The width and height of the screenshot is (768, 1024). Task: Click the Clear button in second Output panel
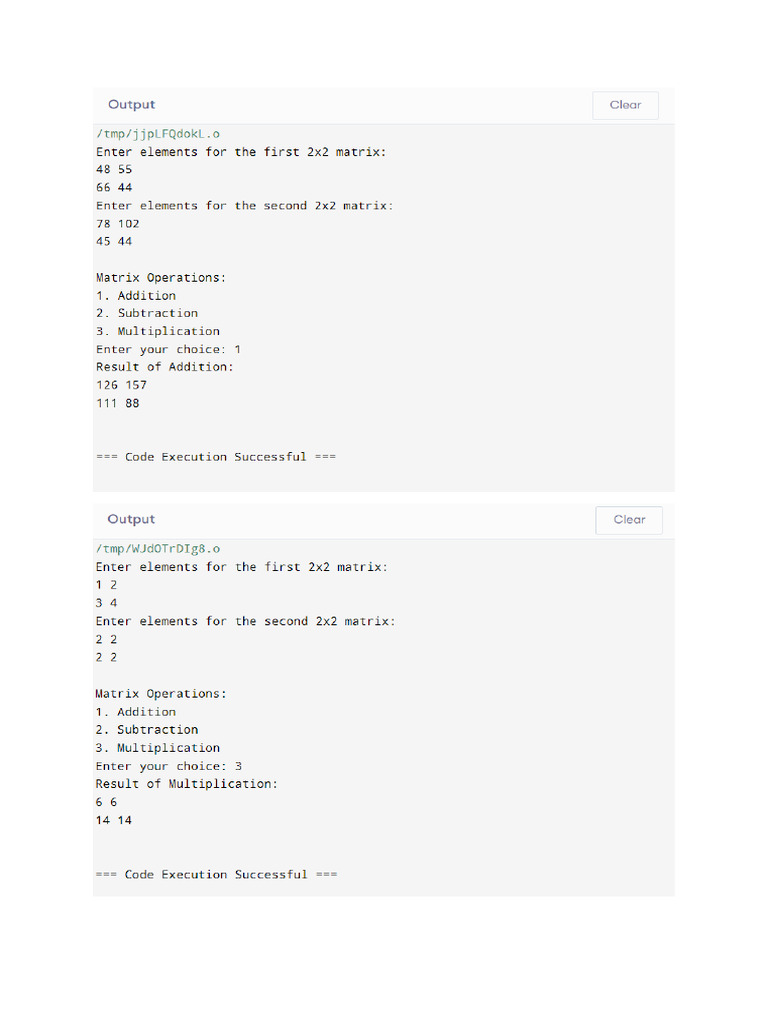(x=629, y=520)
